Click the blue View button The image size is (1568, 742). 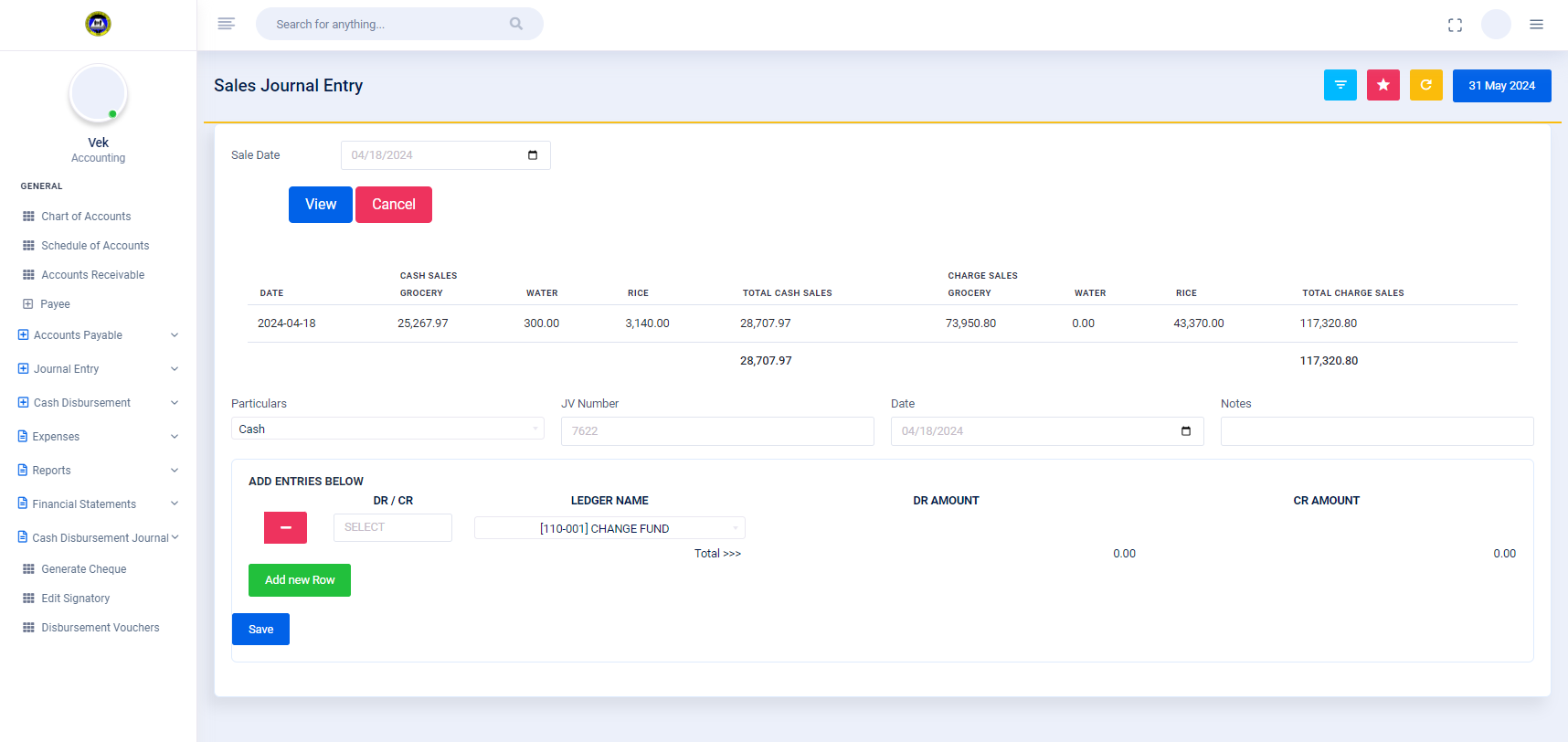pyautogui.click(x=320, y=205)
